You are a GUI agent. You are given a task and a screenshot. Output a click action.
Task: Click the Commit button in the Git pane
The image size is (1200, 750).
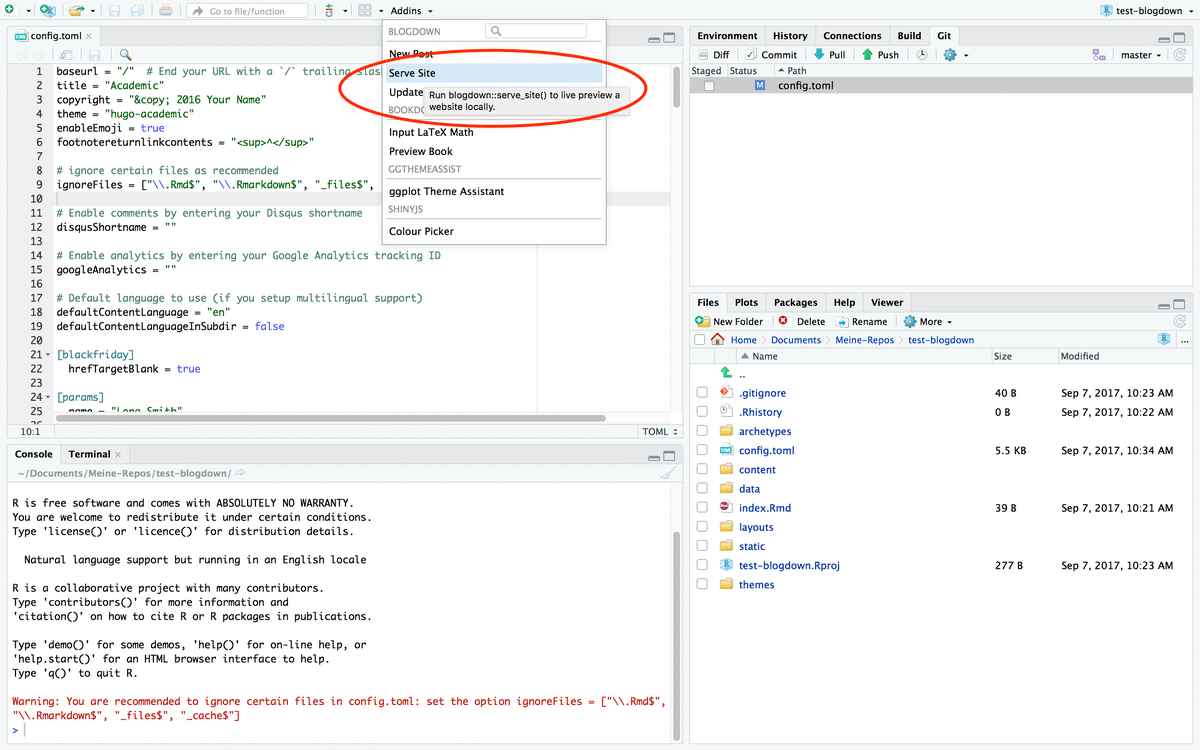pyautogui.click(x=770, y=55)
